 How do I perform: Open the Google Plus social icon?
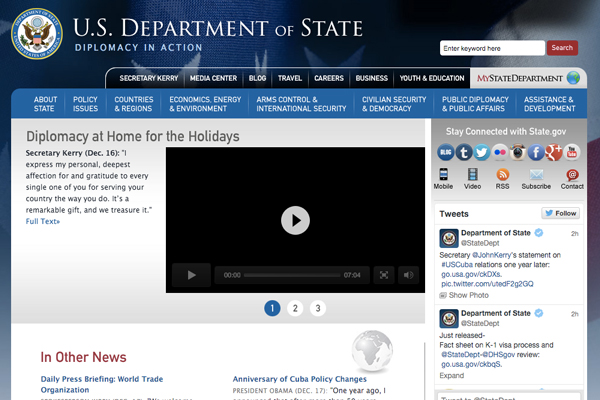coord(554,152)
